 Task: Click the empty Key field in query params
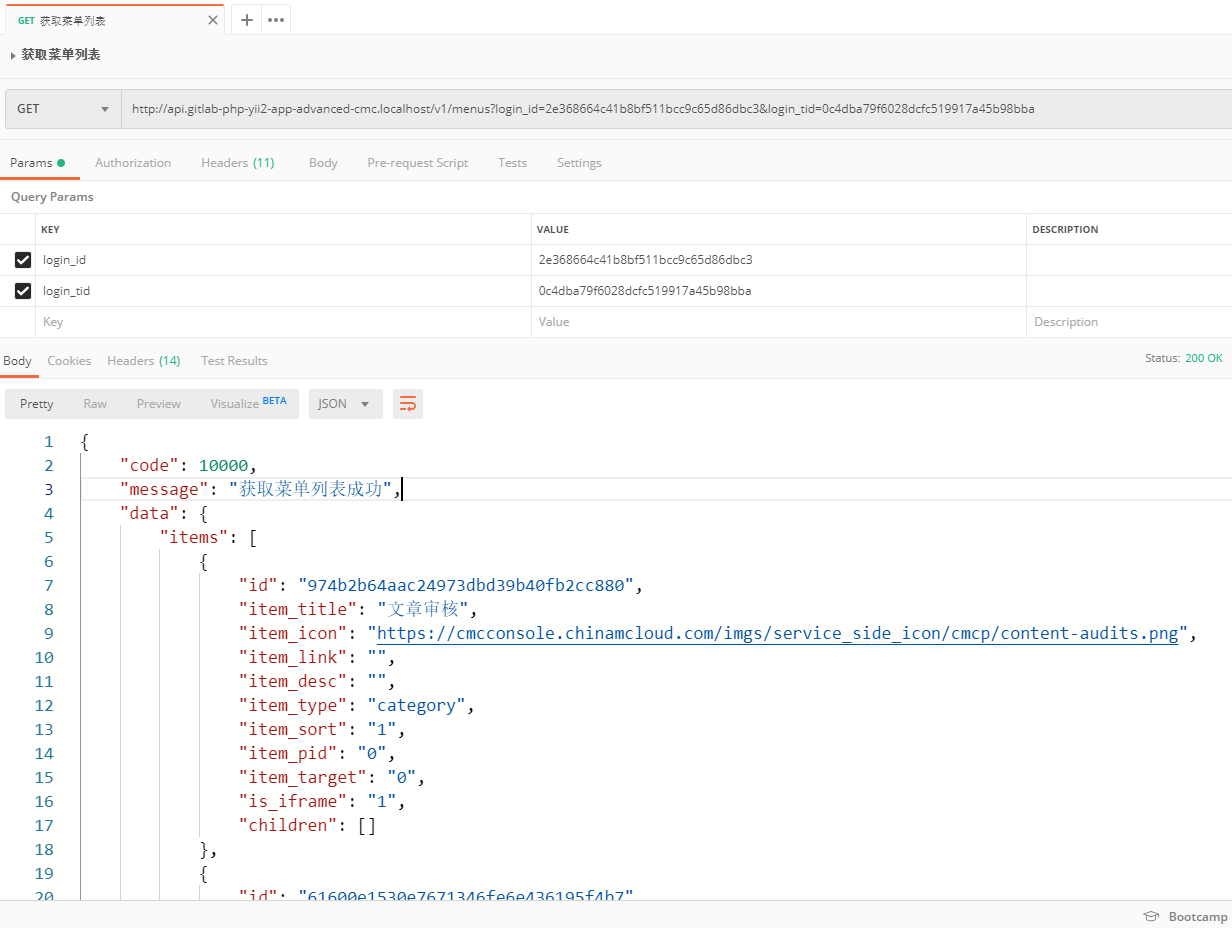tap(283, 322)
